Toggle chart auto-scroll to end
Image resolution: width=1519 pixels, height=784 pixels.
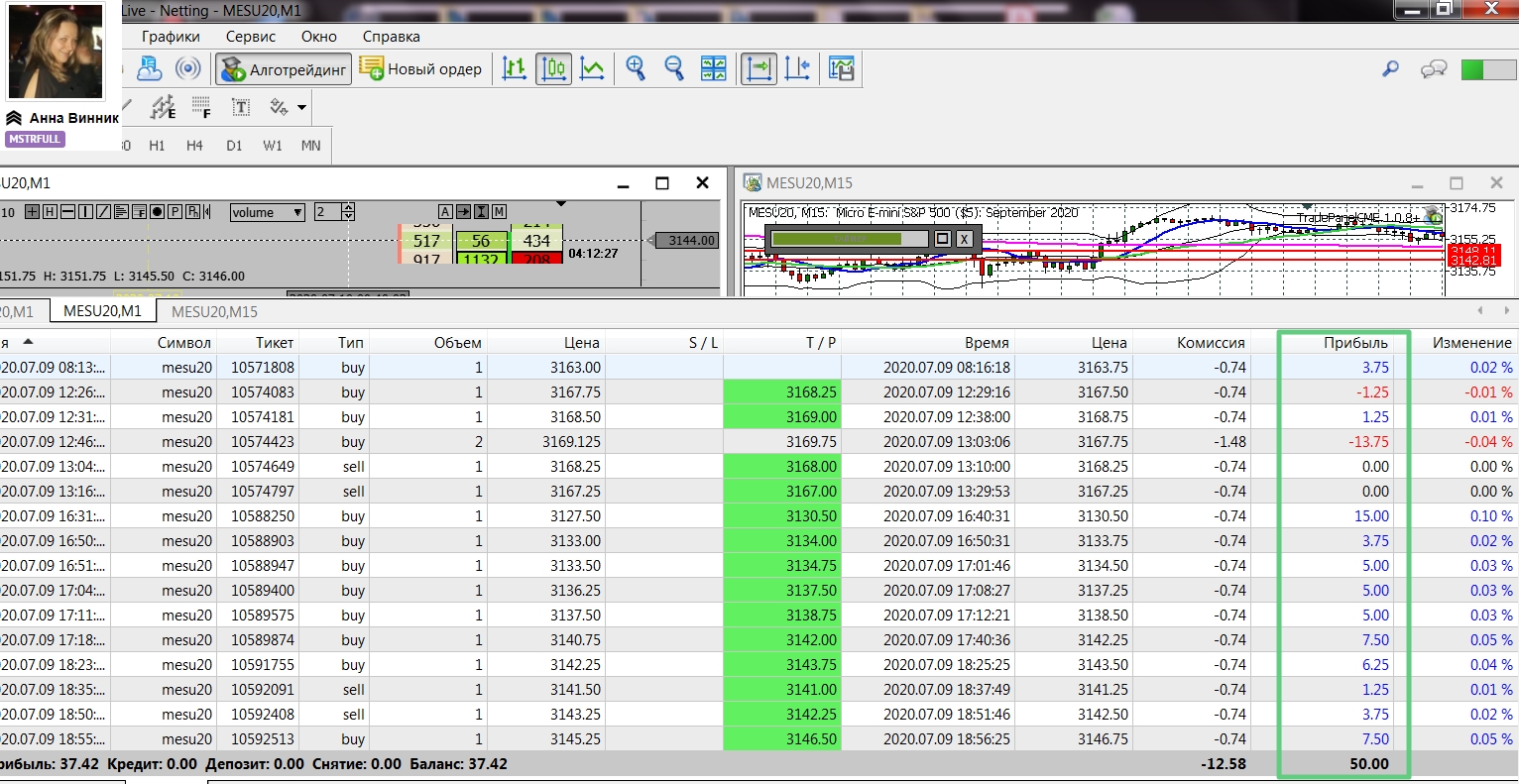[759, 68]
